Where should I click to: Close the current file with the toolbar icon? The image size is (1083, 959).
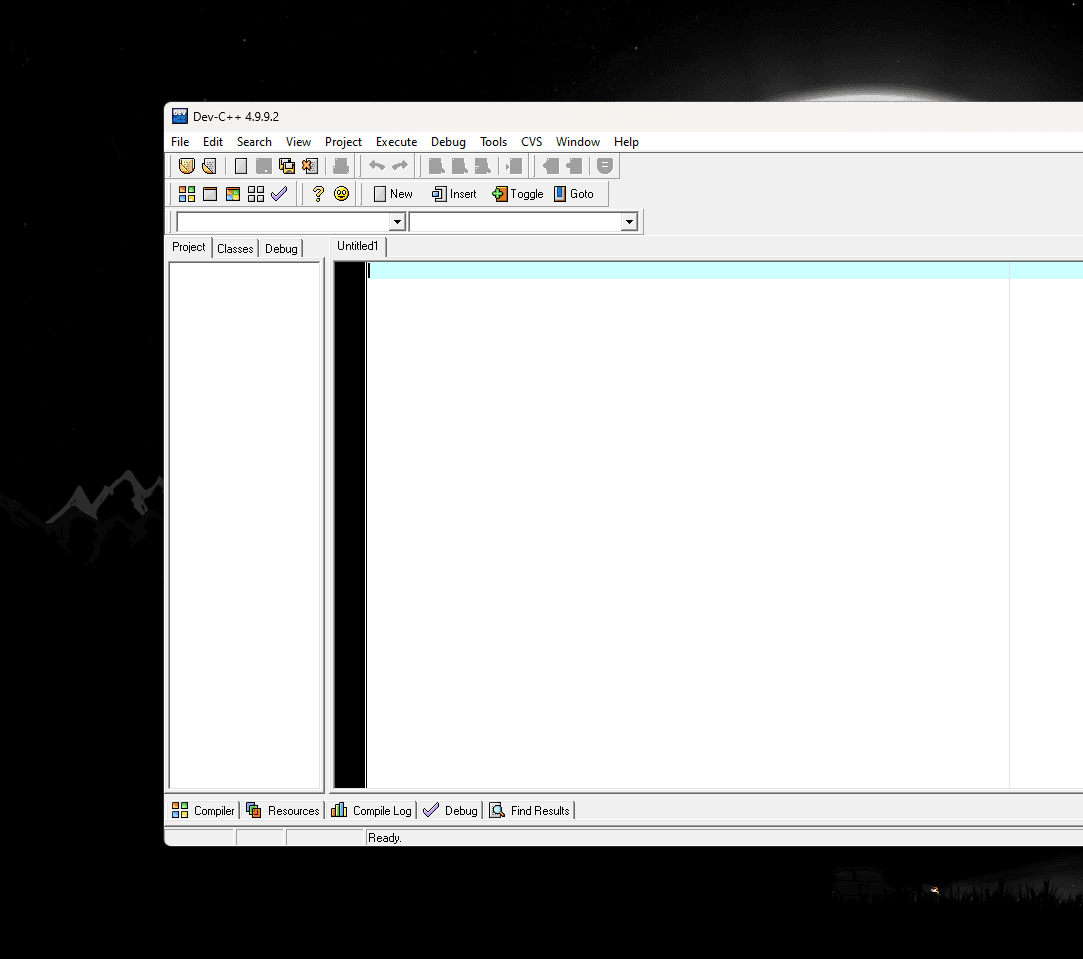(309, 166)
